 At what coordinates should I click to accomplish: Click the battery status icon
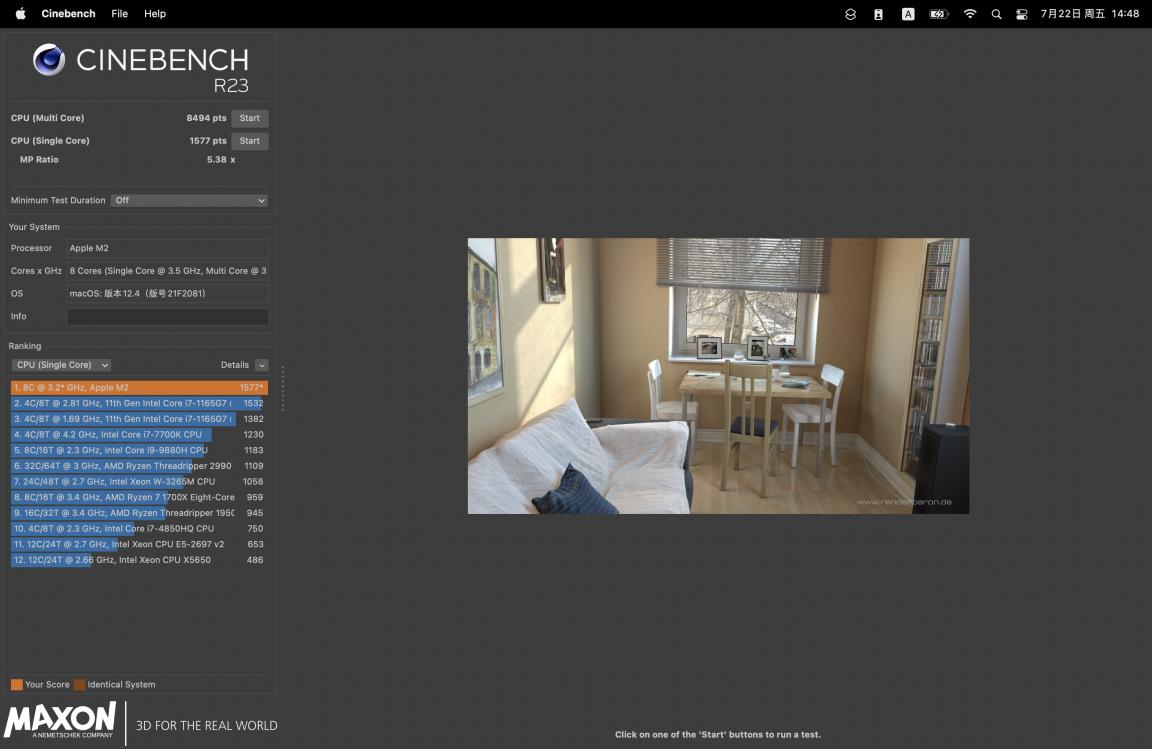[938, 14]
